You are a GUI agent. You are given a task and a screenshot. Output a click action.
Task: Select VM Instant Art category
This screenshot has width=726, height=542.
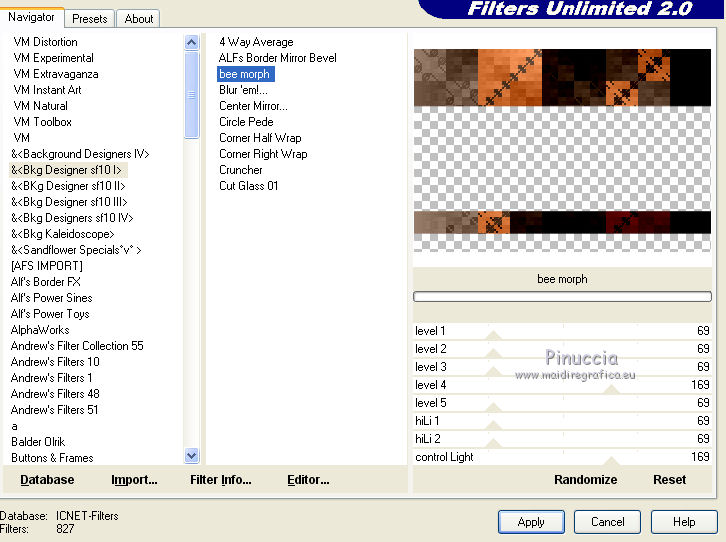(x=47, y=90)
